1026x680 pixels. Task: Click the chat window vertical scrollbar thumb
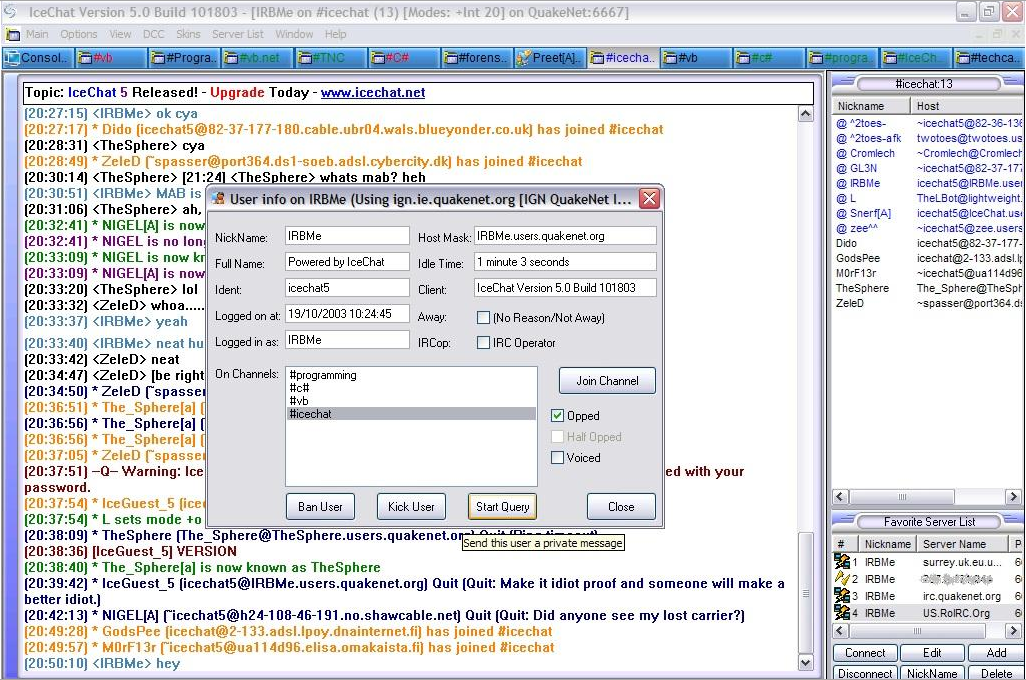805,594
